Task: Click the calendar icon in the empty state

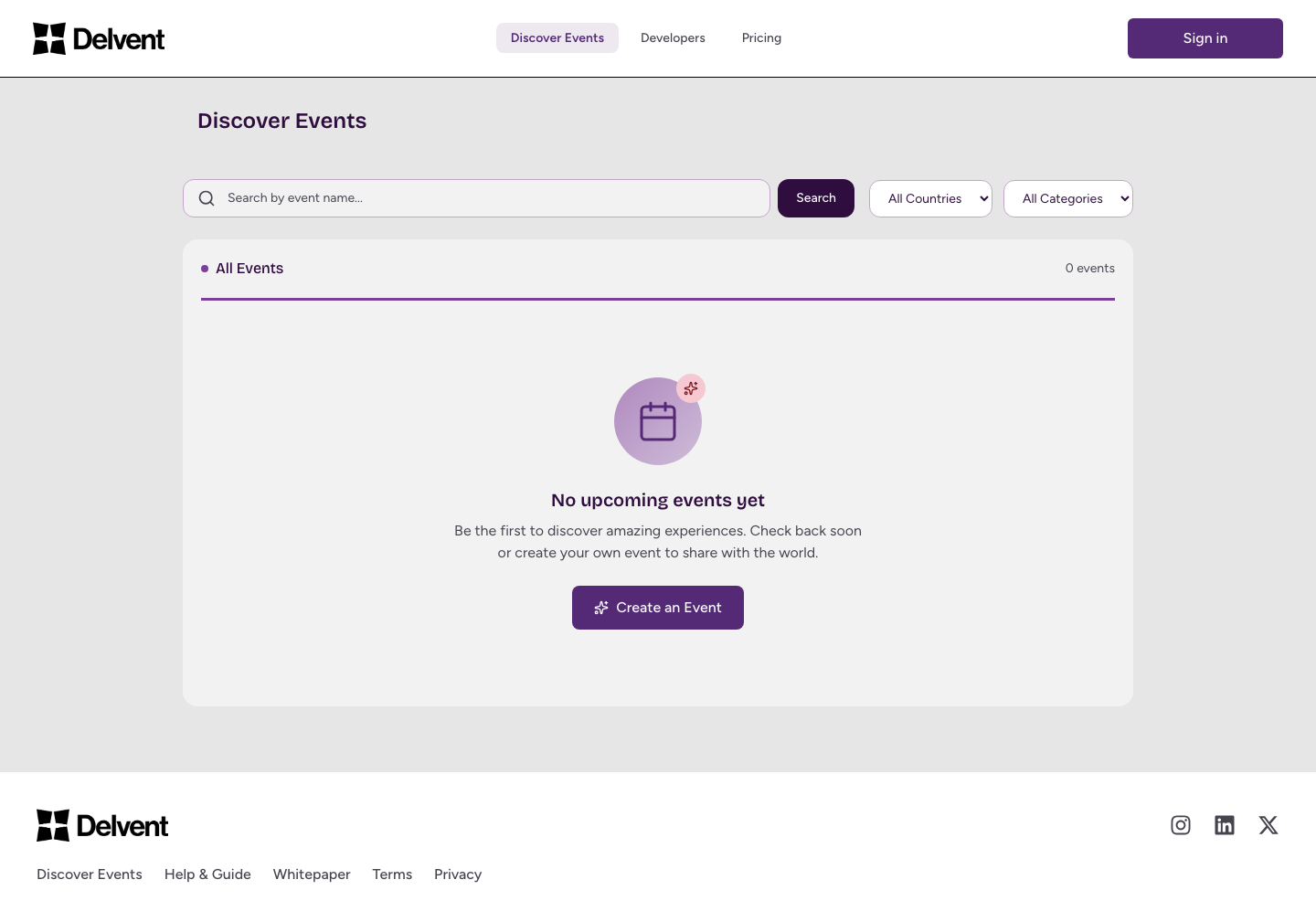Action: (658, 422)
